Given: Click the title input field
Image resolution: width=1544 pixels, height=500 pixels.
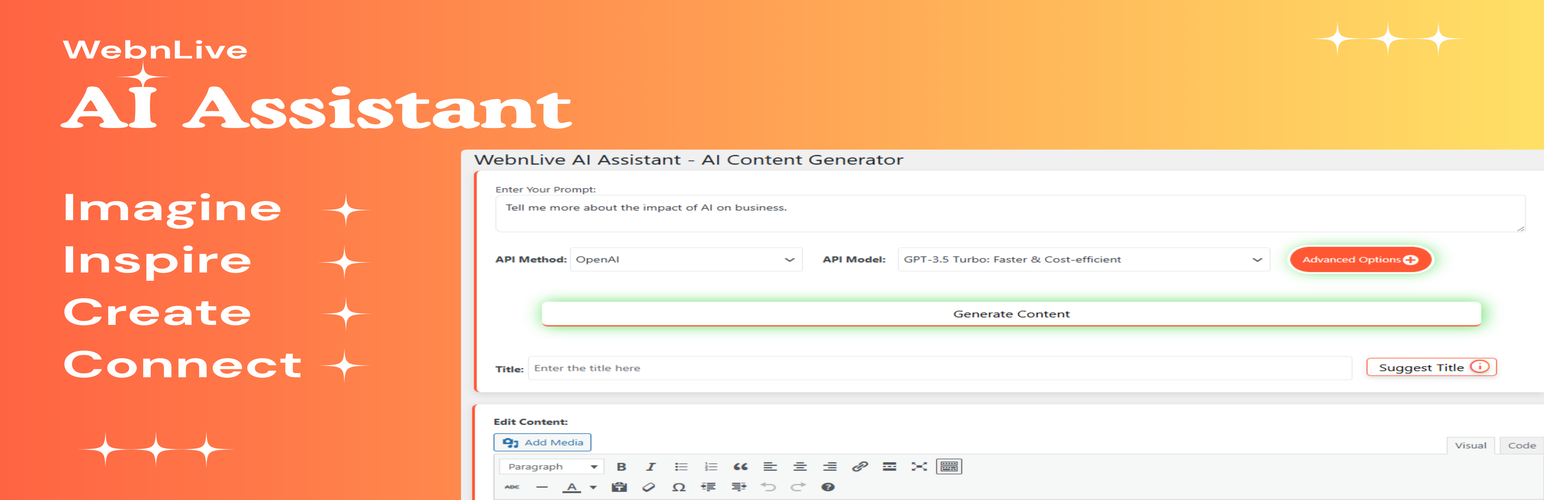Looking at the screenshot, I should 940,368.
